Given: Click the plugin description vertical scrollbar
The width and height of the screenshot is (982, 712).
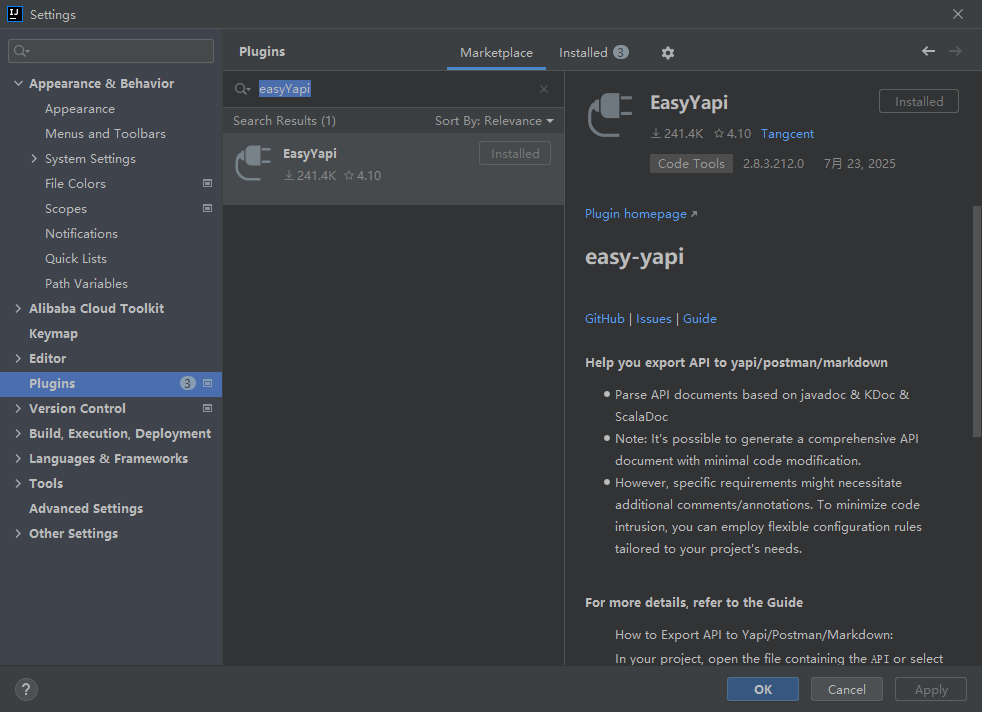Looking at the screenshot, I should click(x=976, y=320).
